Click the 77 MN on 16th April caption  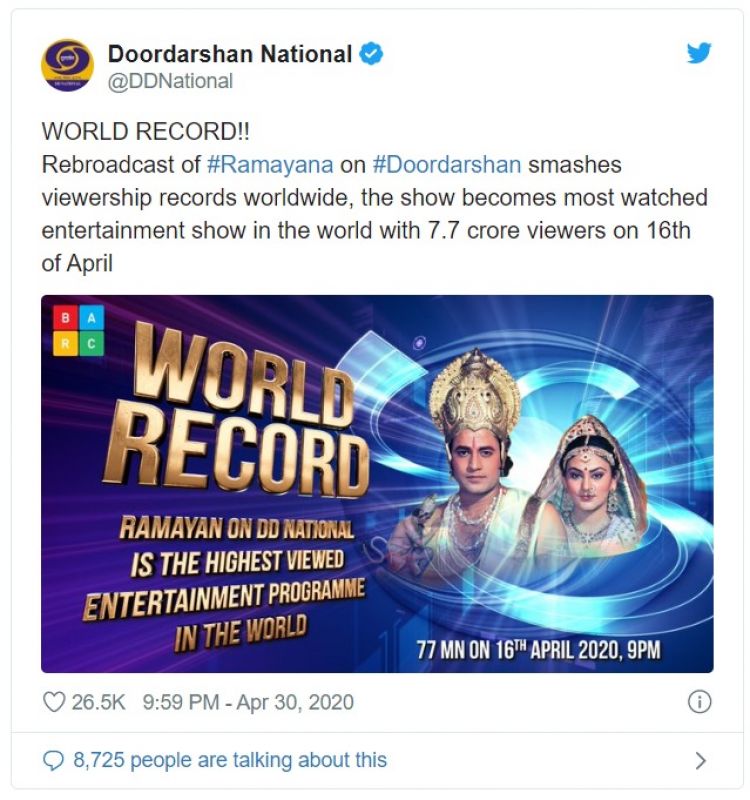click(x=538, y=650)
